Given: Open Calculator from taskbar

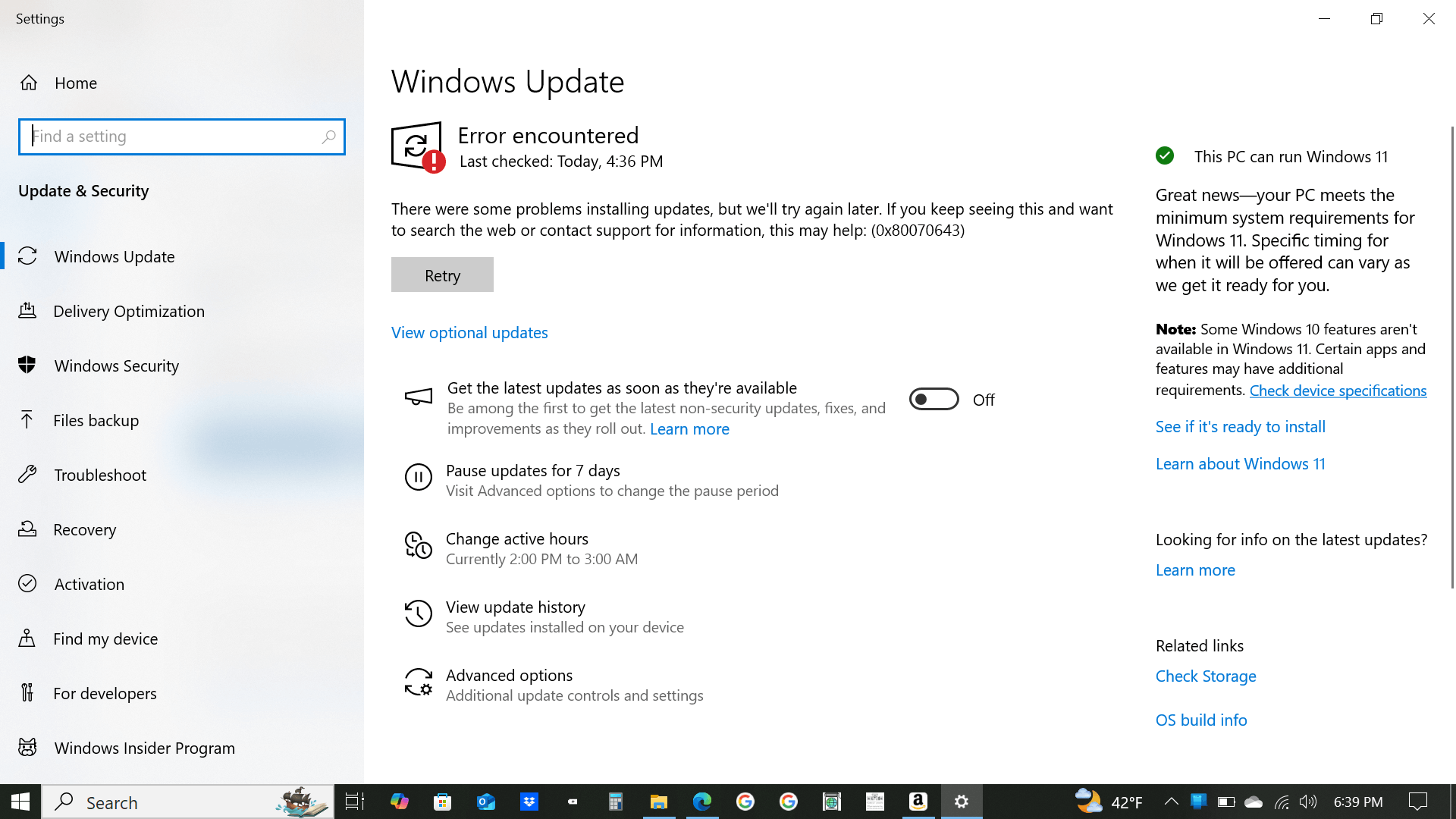Looking at the screenshot, I should [x=615, y=802].
